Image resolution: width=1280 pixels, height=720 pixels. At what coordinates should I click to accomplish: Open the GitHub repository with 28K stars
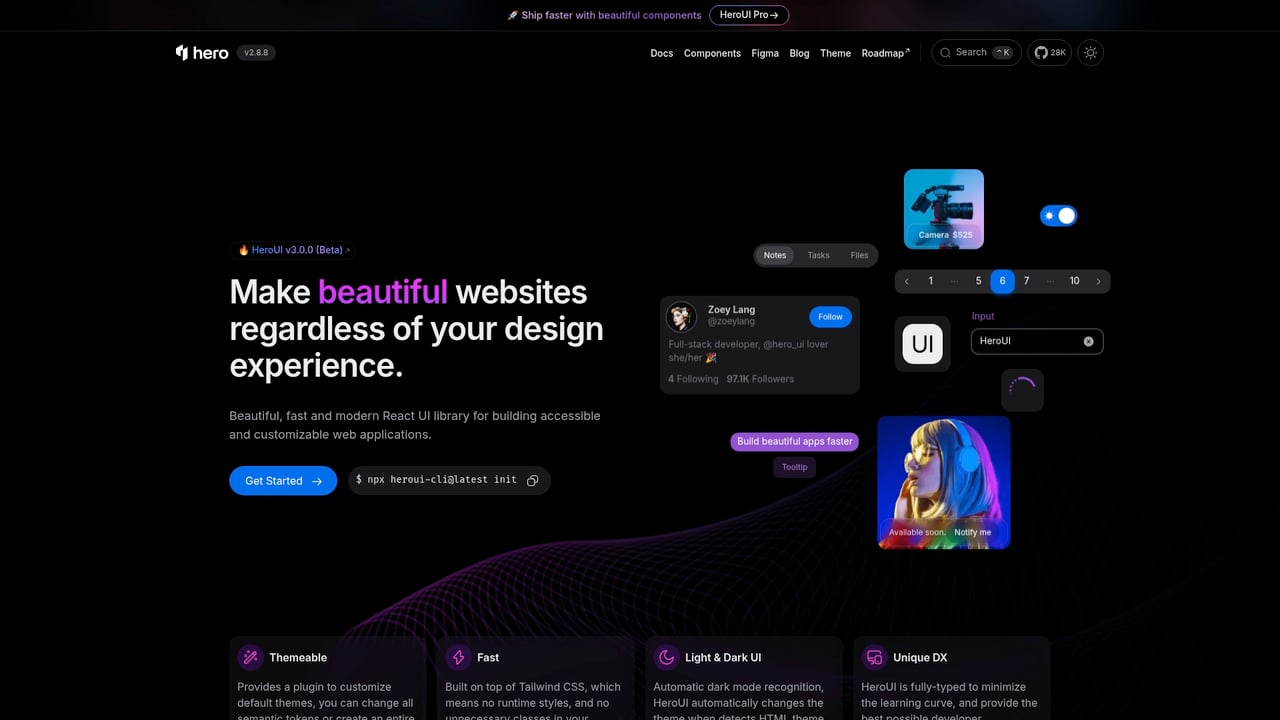pyautogui.click(x=1048, y=52)
